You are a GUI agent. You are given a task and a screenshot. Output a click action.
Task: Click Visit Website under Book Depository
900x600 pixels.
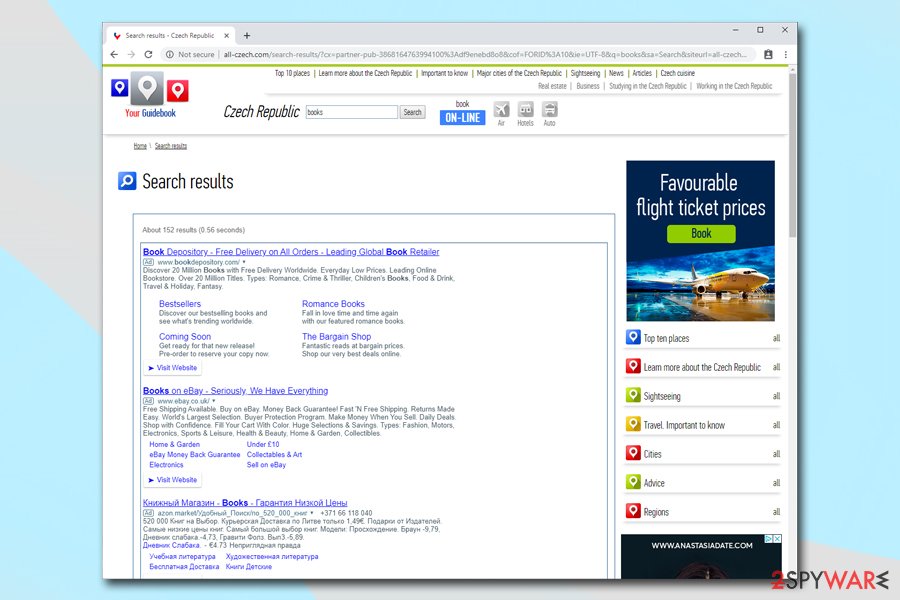click(x=173, y=367)
